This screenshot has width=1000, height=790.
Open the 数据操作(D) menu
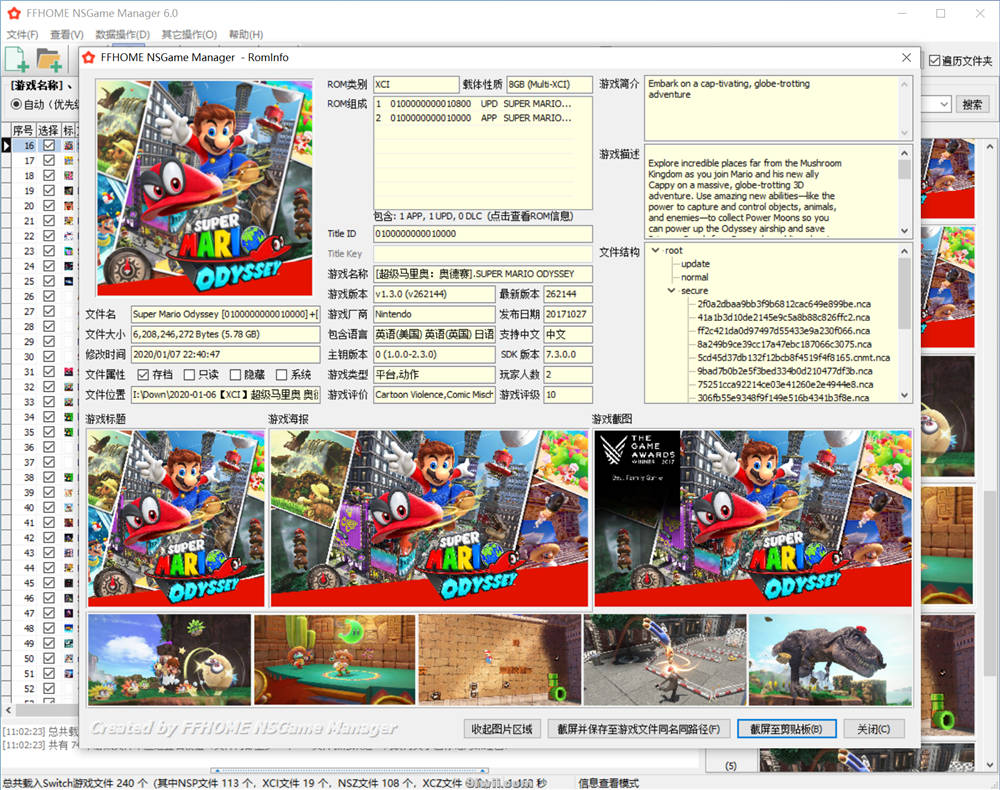(x=122, y=34)
